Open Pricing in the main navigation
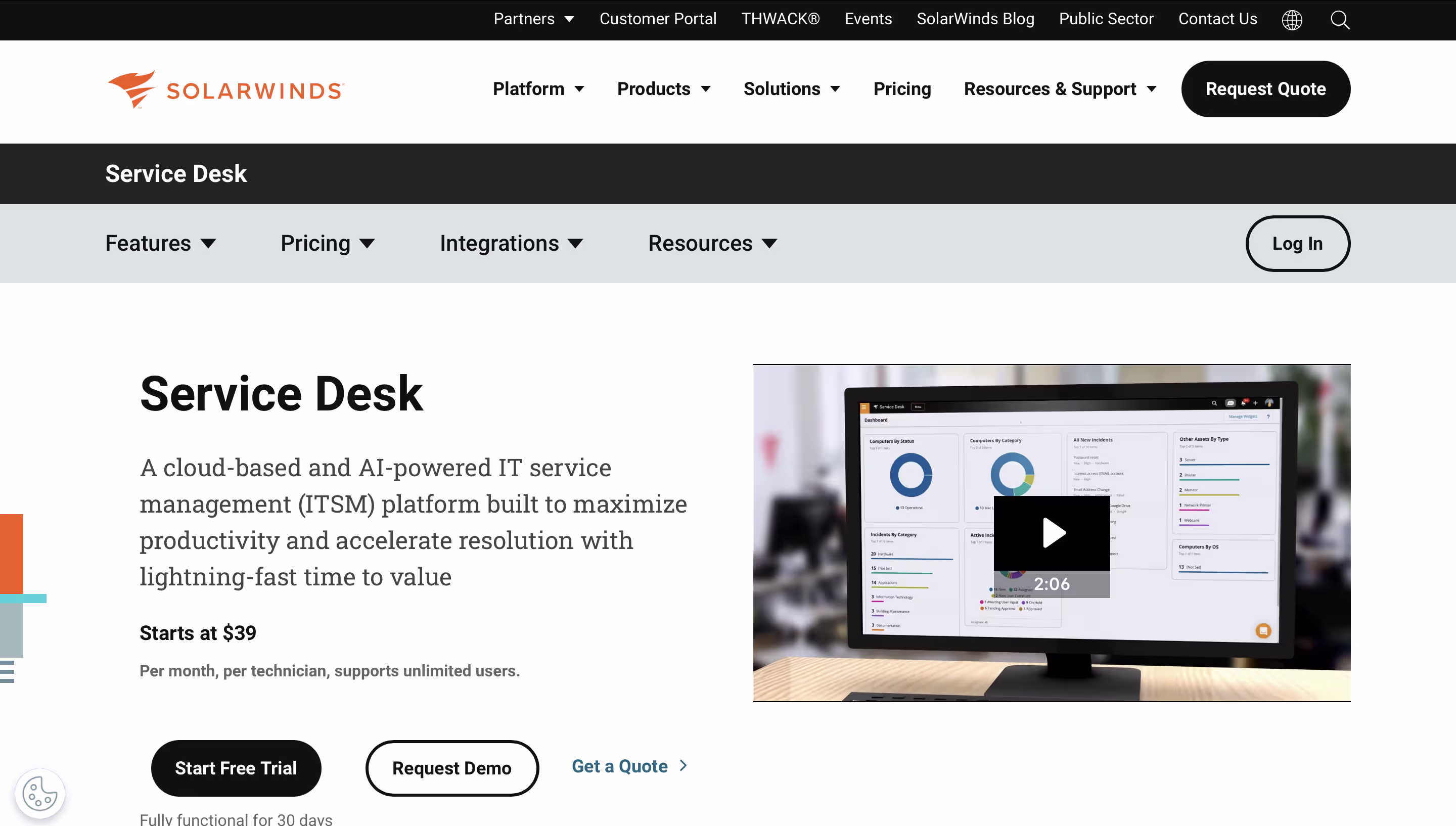The image size is (1456, 826). tap(902, 89)
